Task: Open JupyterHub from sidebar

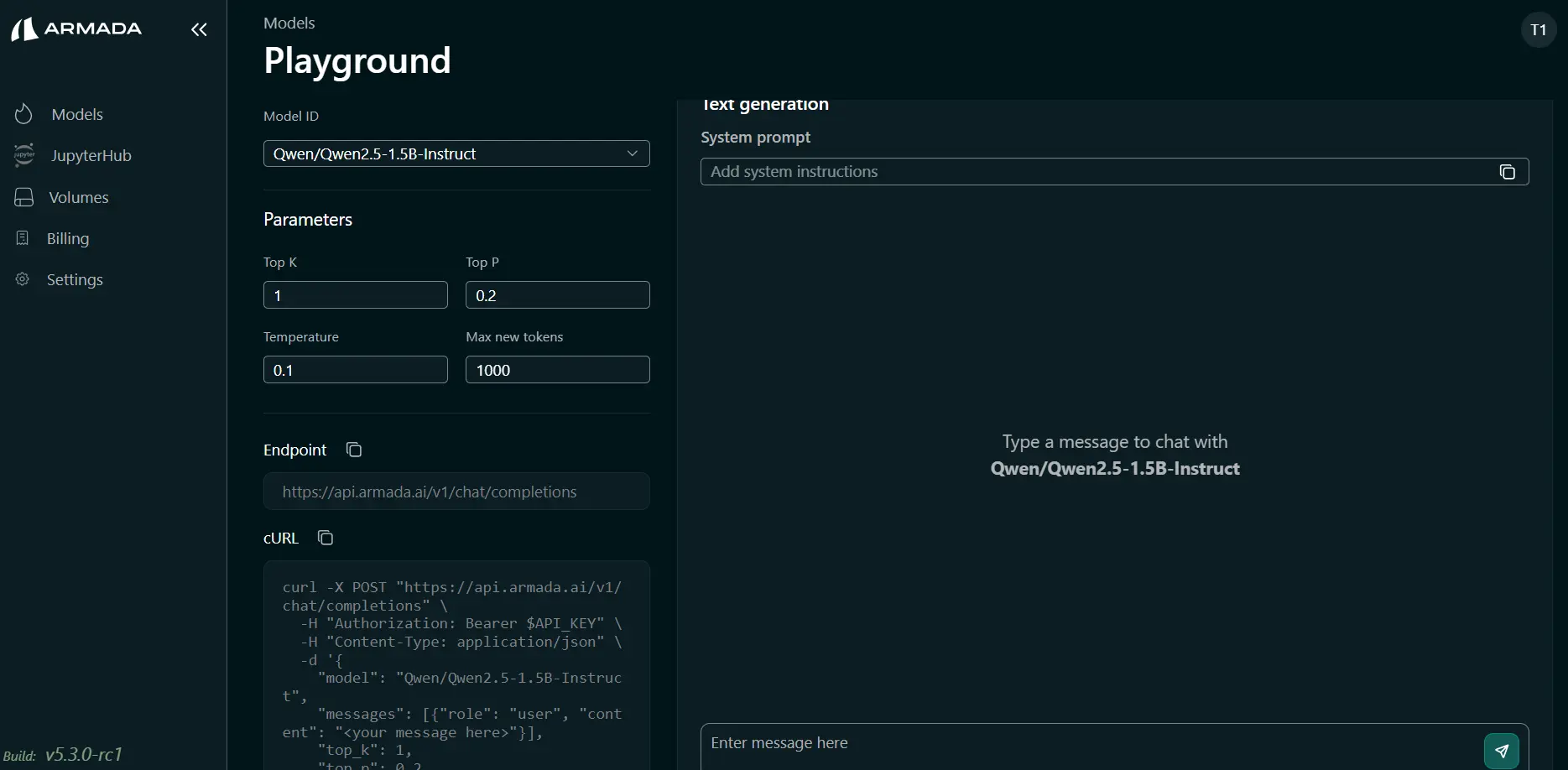Action: click(x=91, y=155)
